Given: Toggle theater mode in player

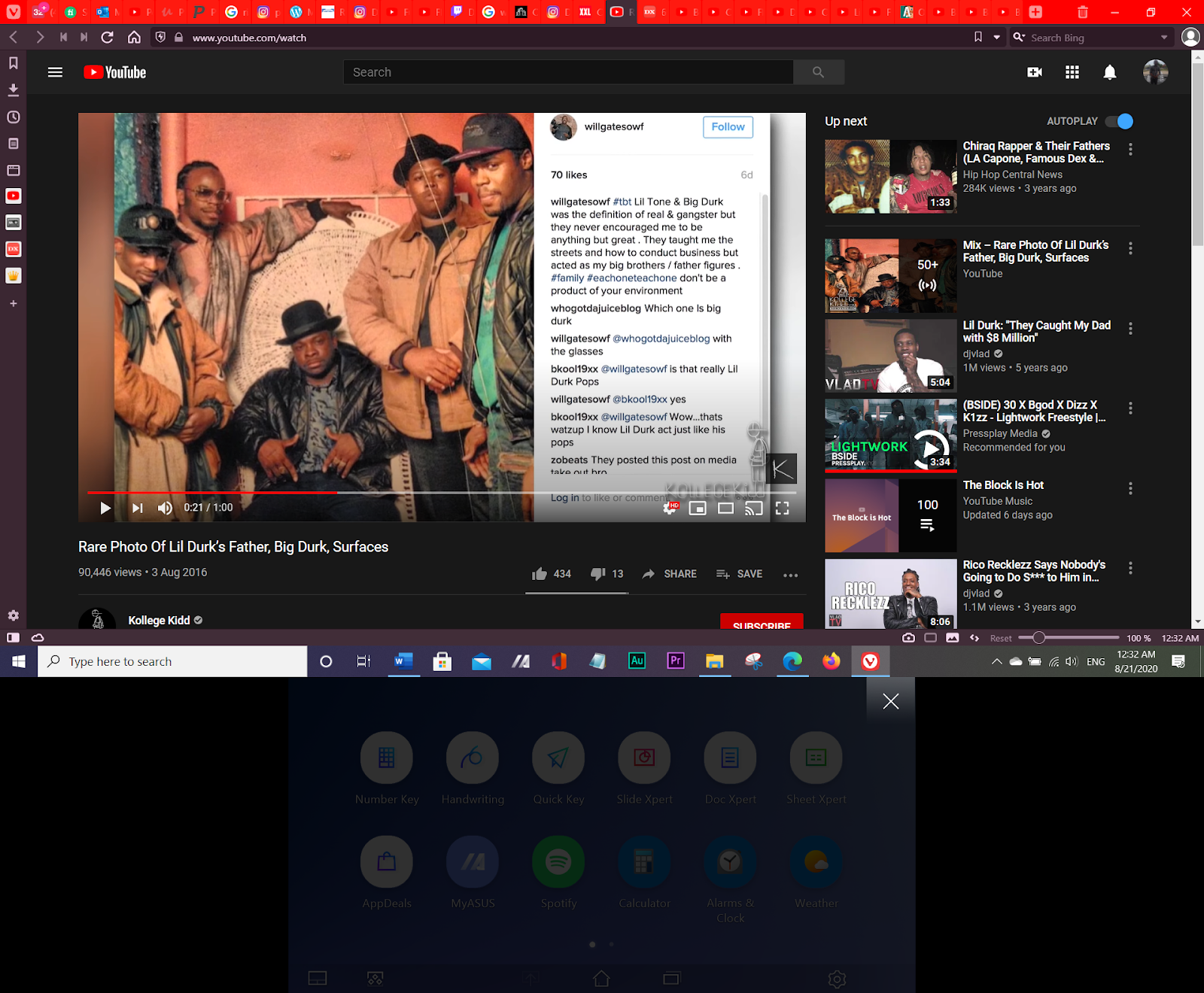Looking at the screenshot, I should (725, 509).
